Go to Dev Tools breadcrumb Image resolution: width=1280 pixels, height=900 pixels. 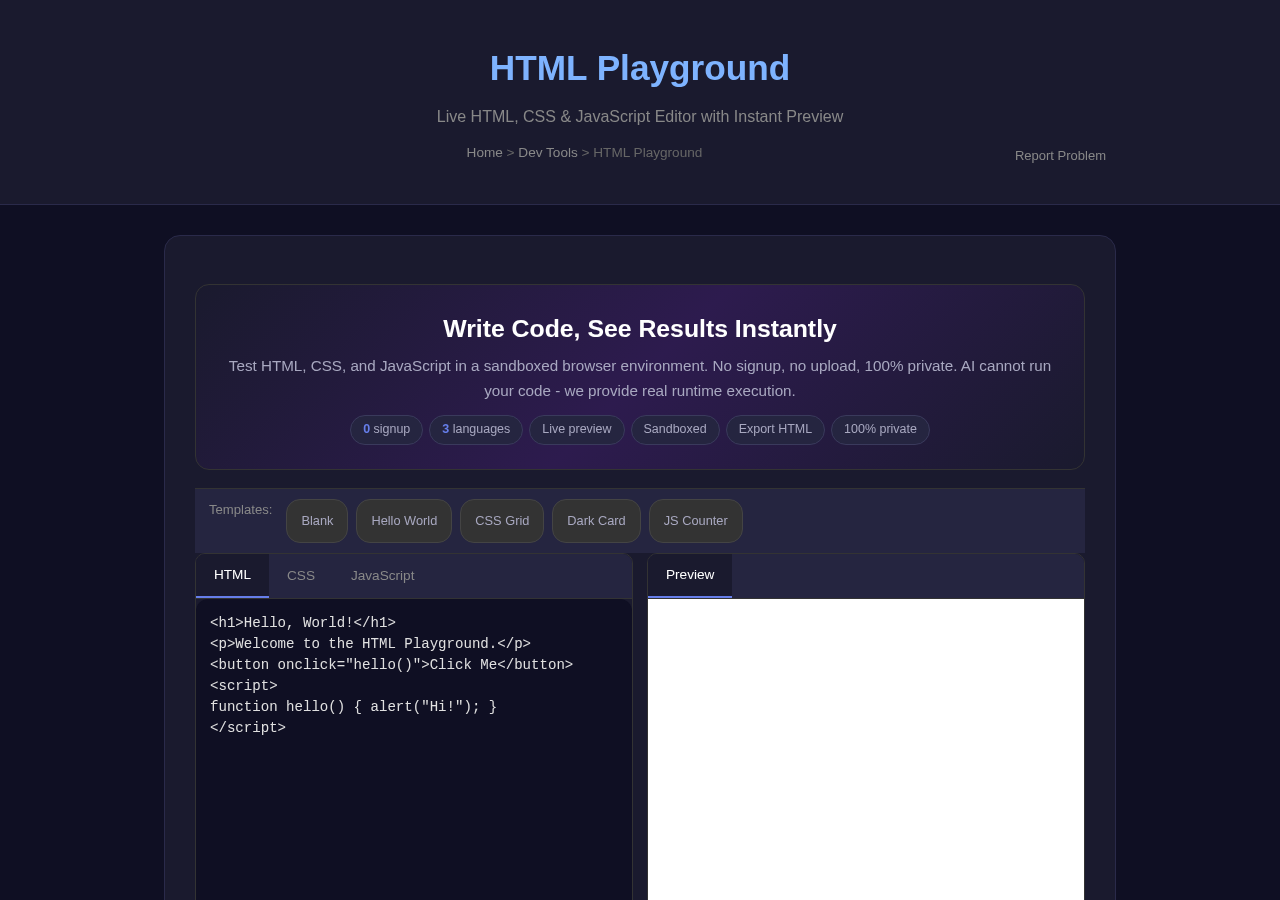tap(548, 153)
